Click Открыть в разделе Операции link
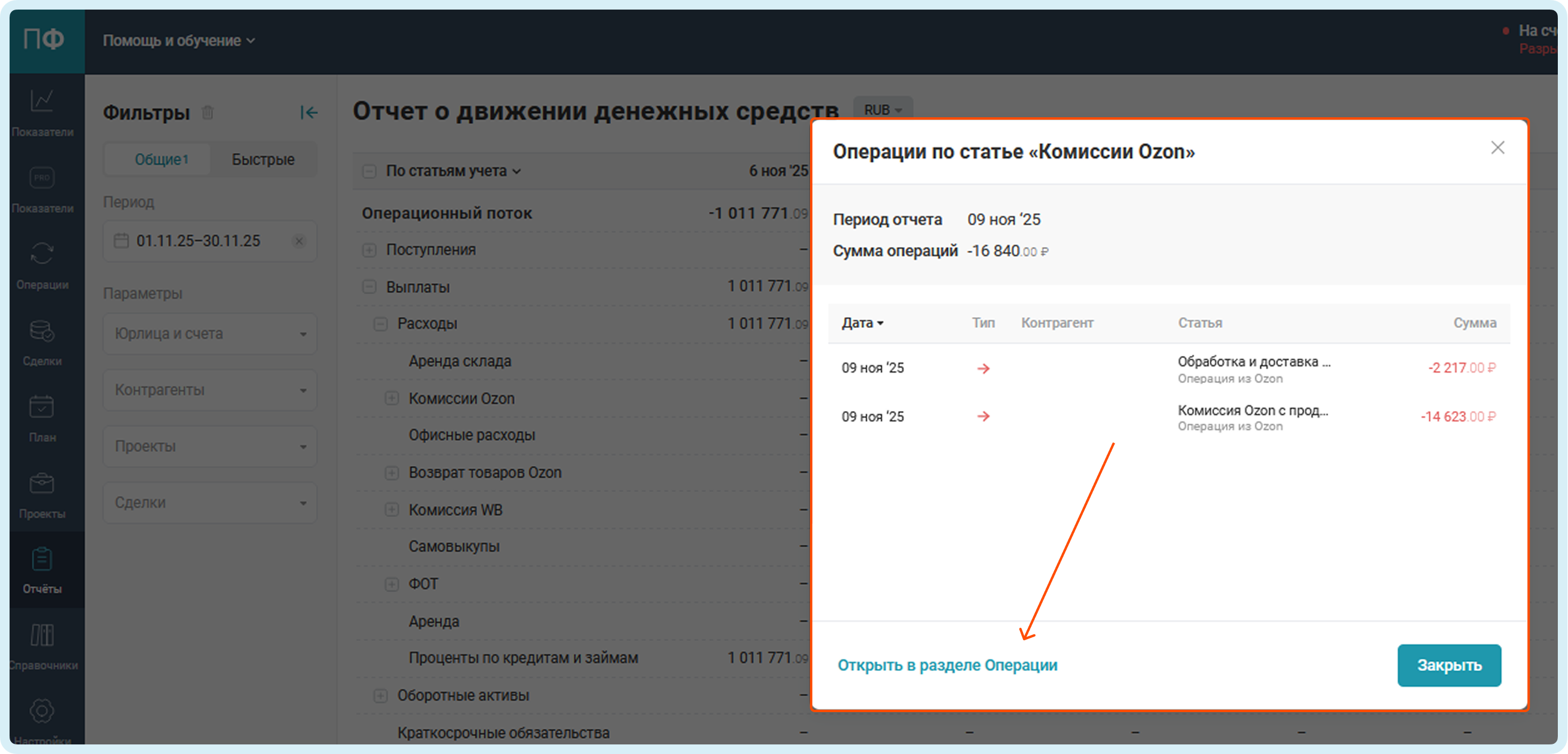1568x754 pixels. (x=947, y=665)
